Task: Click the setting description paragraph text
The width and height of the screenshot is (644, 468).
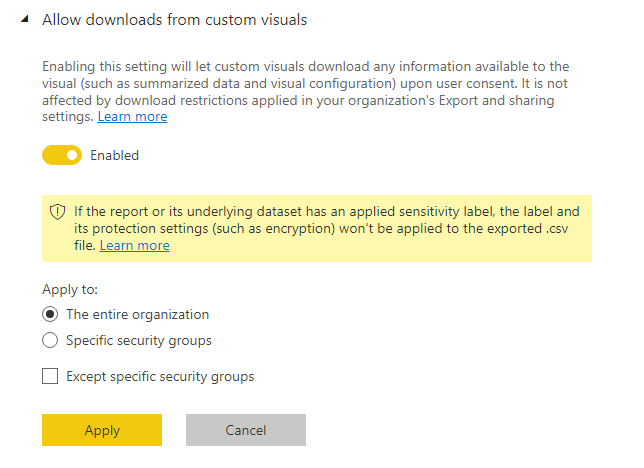Action: (305, 91)
